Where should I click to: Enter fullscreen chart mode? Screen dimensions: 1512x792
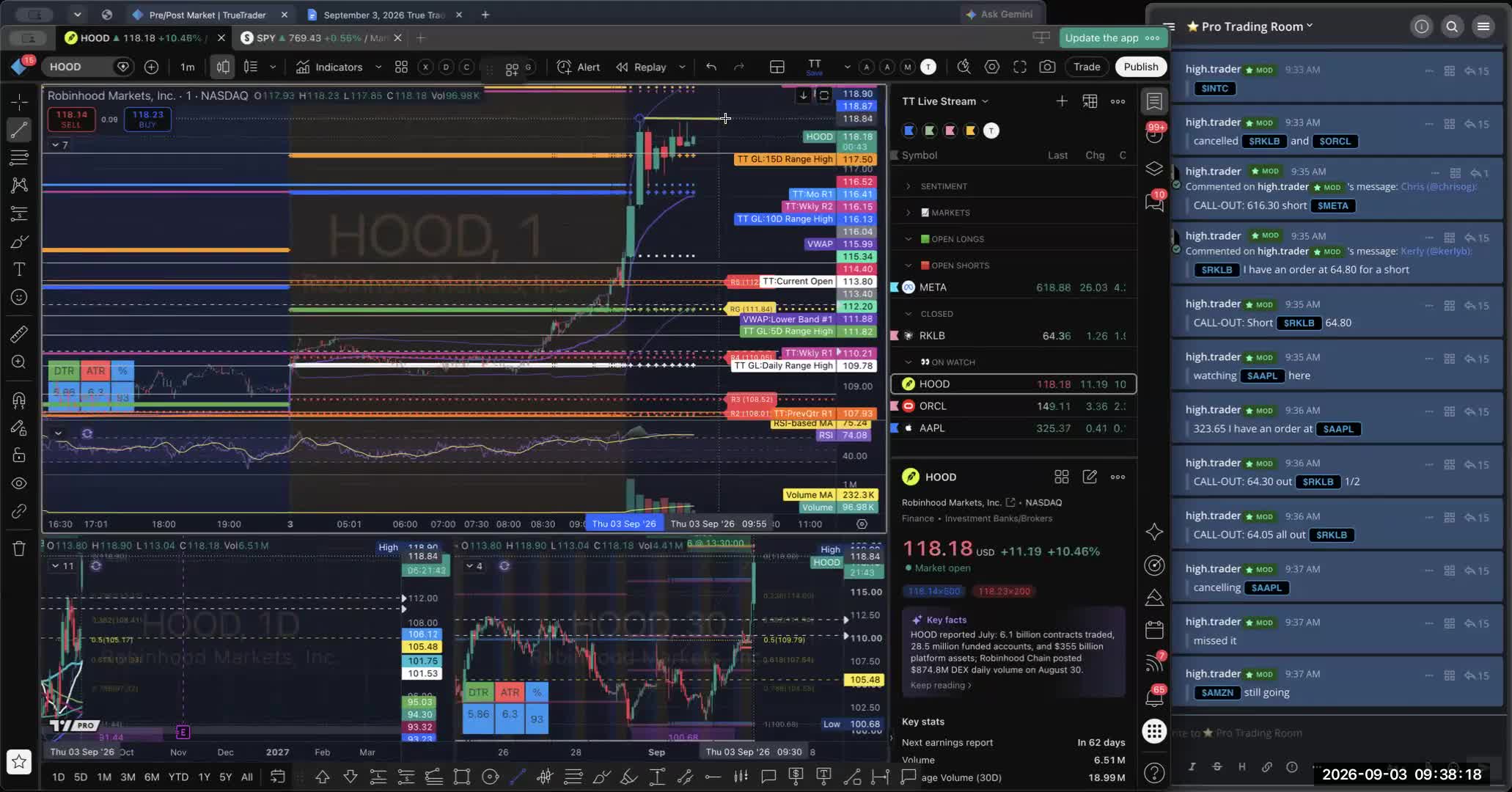point(1020,67)
